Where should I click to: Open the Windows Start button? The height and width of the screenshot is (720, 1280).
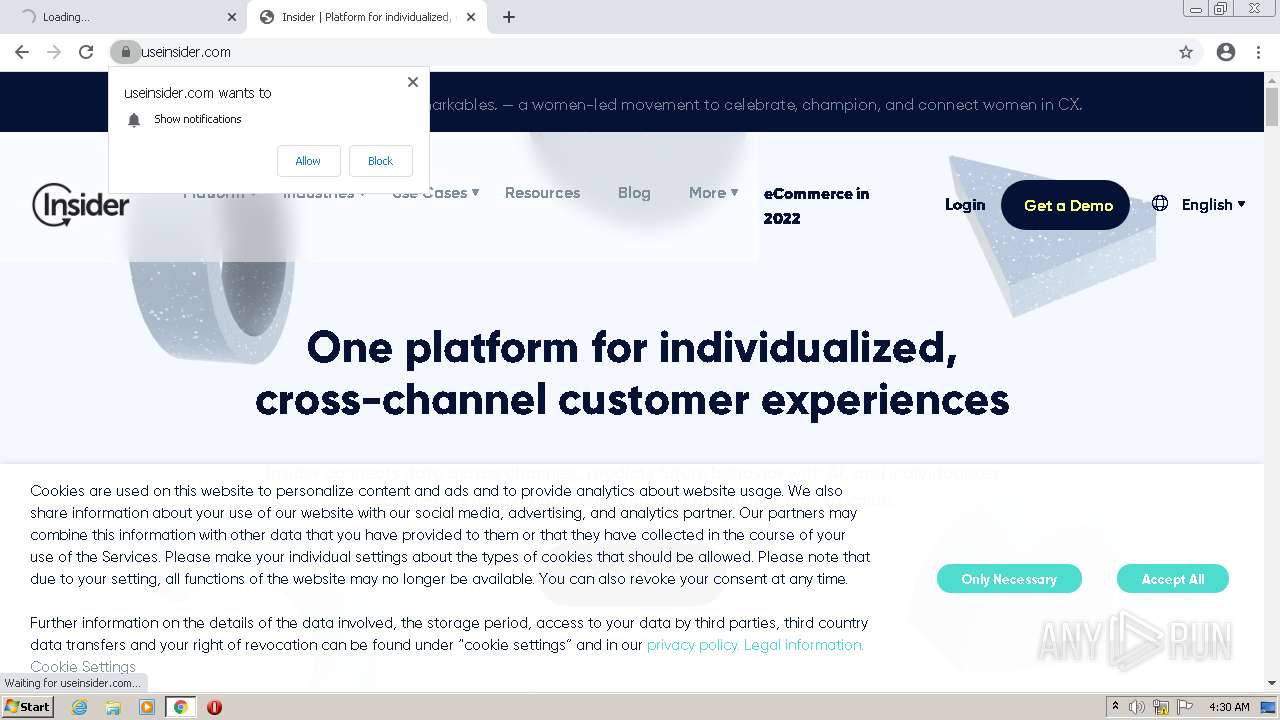(27, 706)
